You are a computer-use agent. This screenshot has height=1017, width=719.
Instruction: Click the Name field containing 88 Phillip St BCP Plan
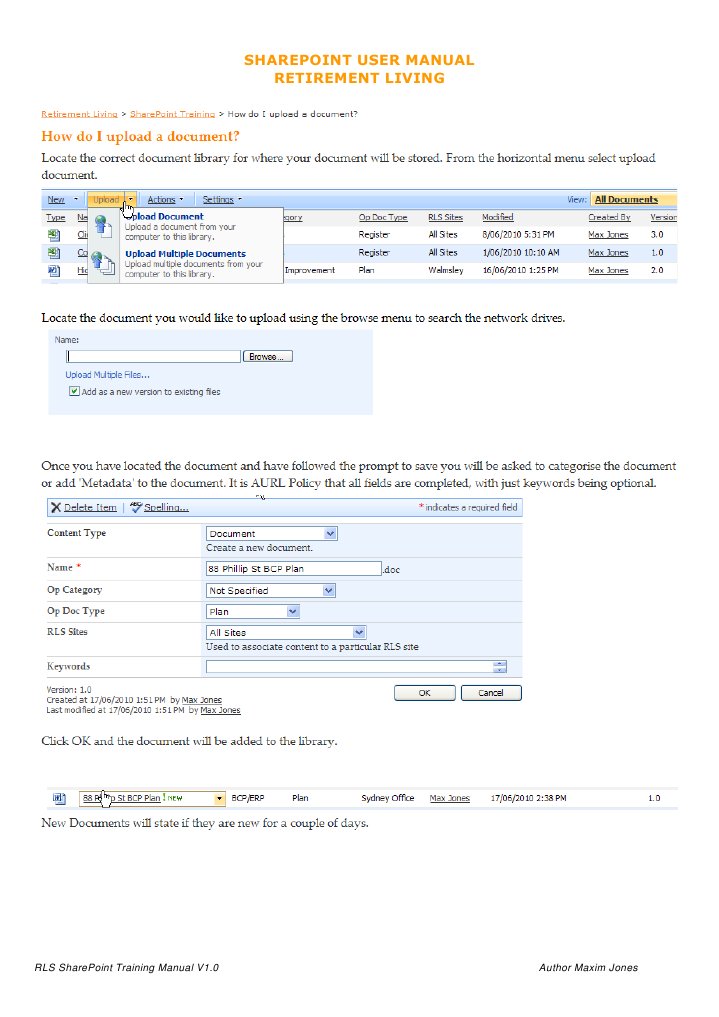coord(294,568)
